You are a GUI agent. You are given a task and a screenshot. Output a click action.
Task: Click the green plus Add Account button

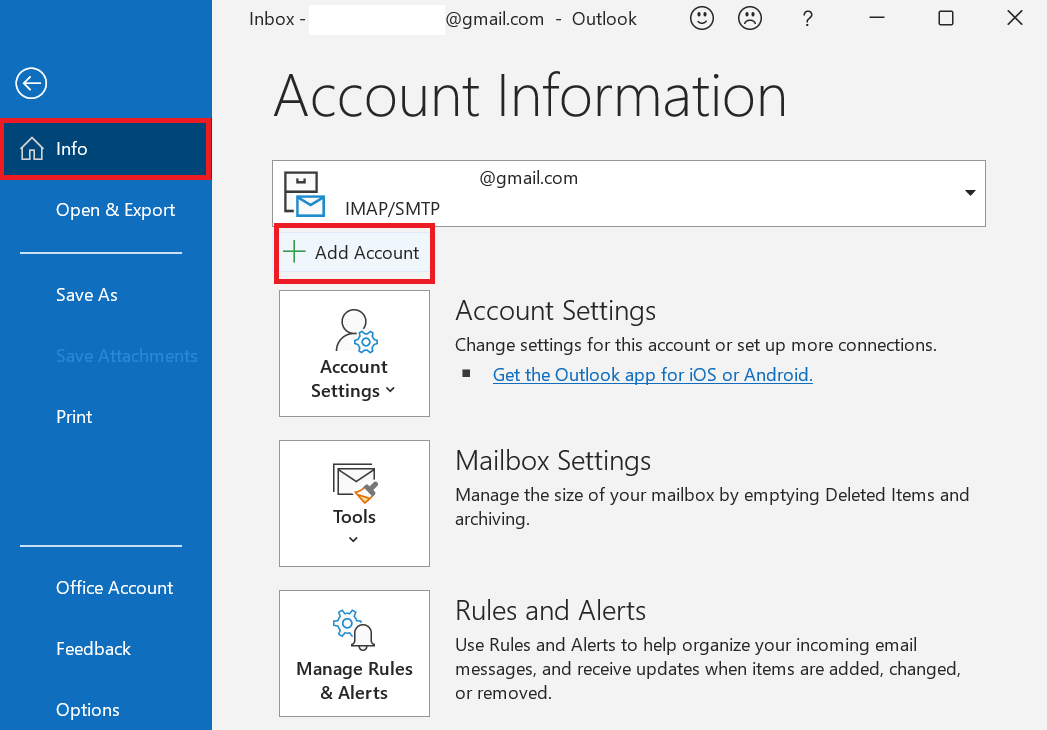coord(355,253)
